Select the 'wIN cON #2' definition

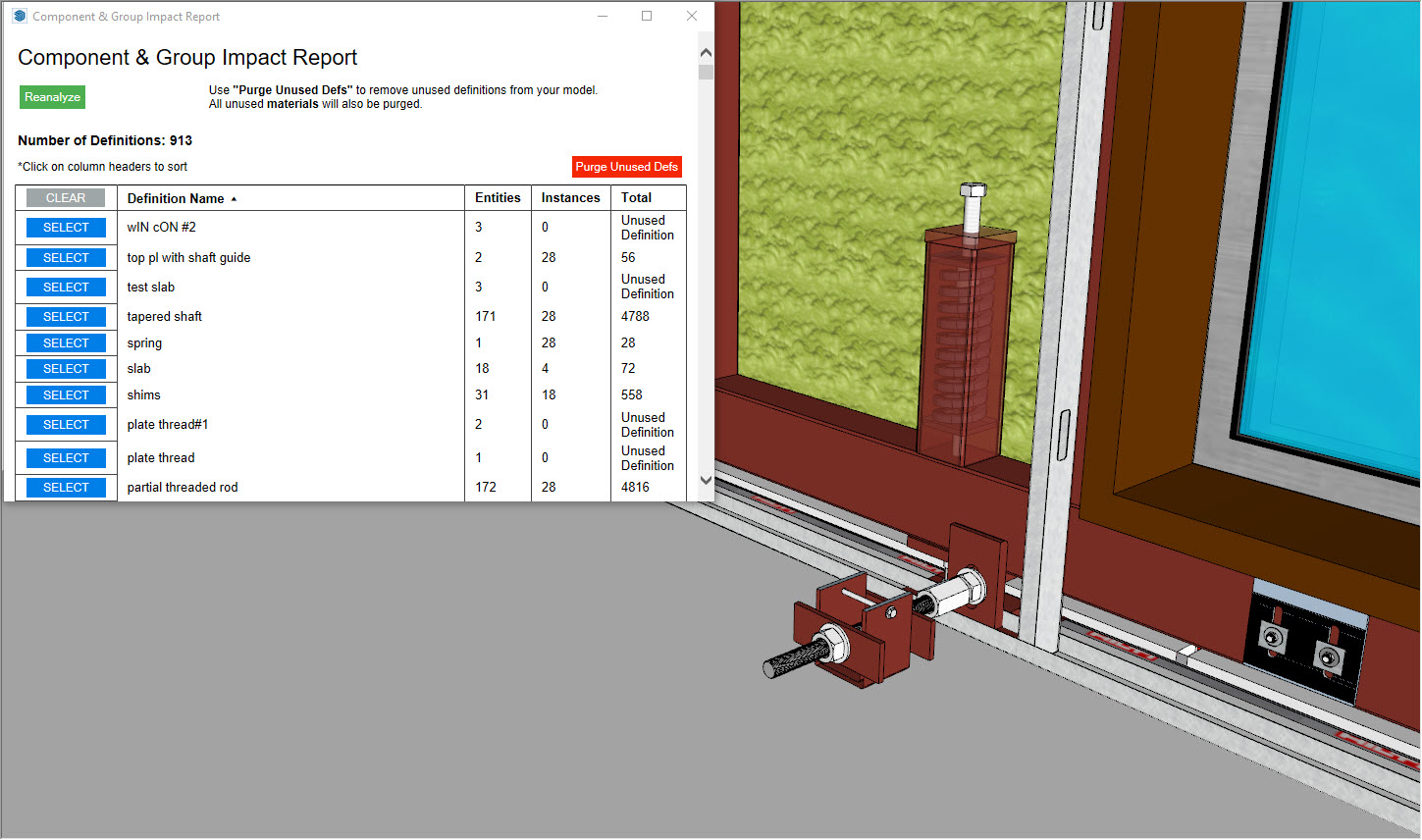click(66, 228)
